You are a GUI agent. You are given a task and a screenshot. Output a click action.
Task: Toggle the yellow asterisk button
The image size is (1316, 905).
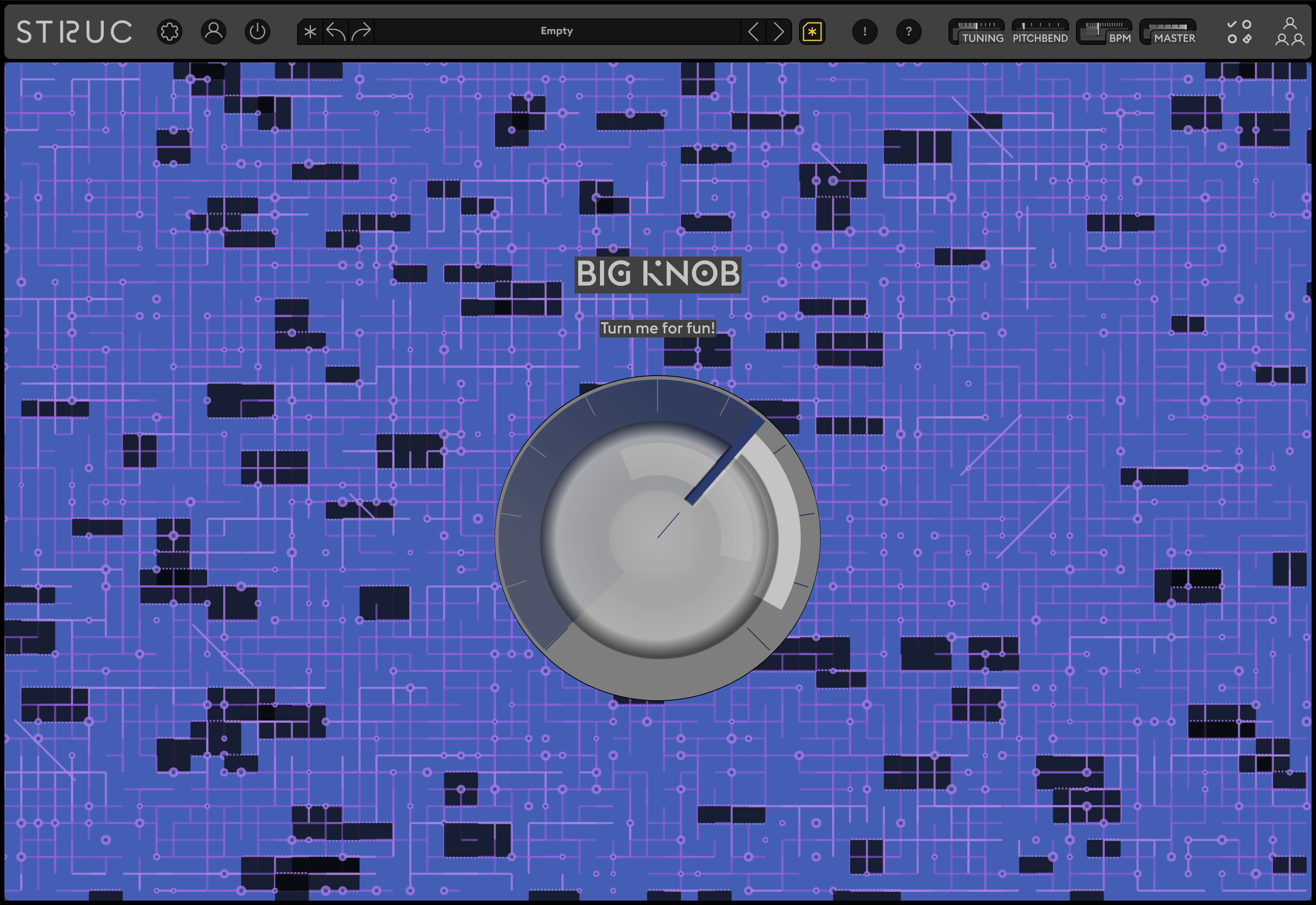812,32
